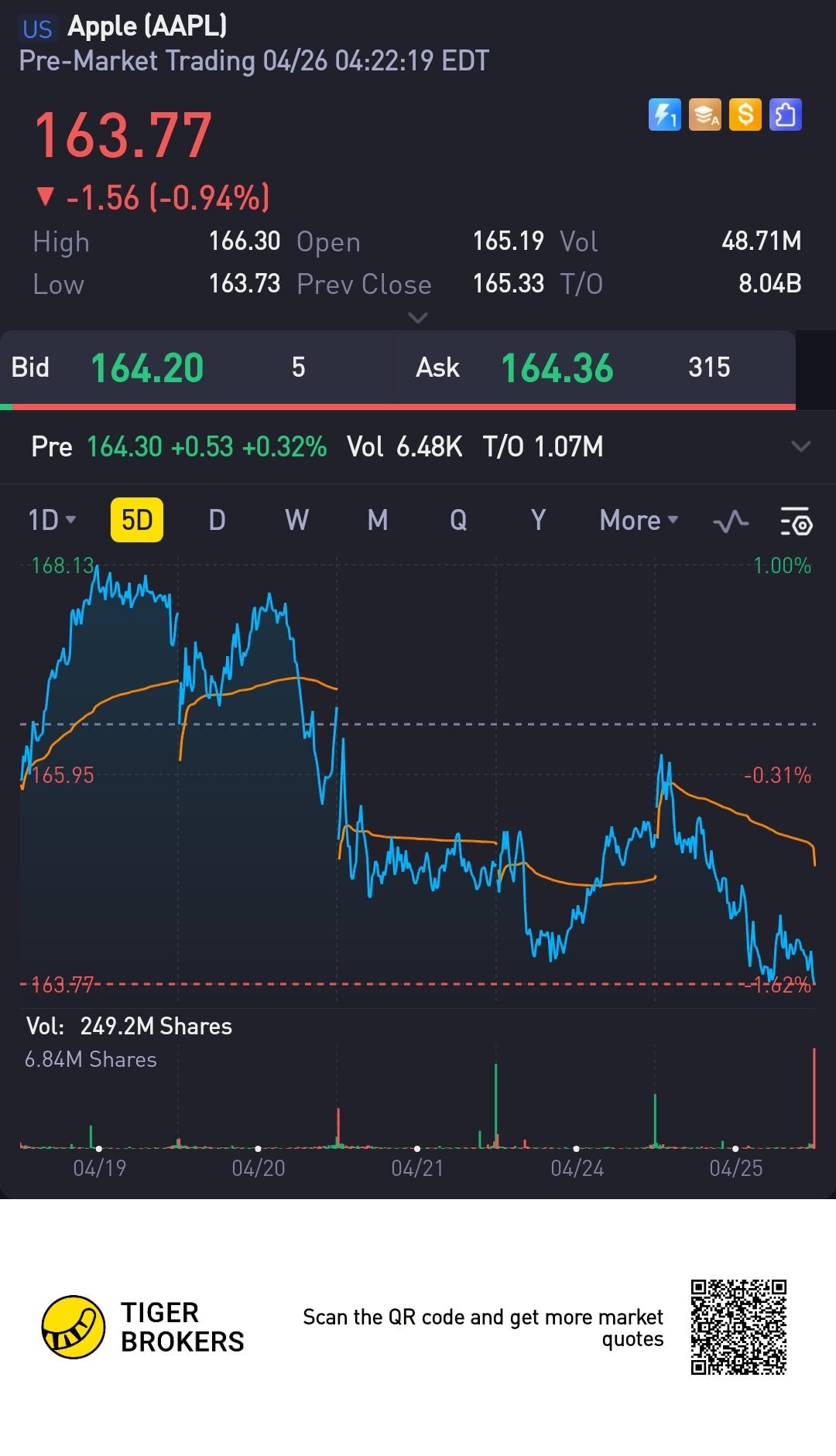Open the More timeframes dropdown
The width and height of the screenshot is (836, 1456).
(639, 520)
